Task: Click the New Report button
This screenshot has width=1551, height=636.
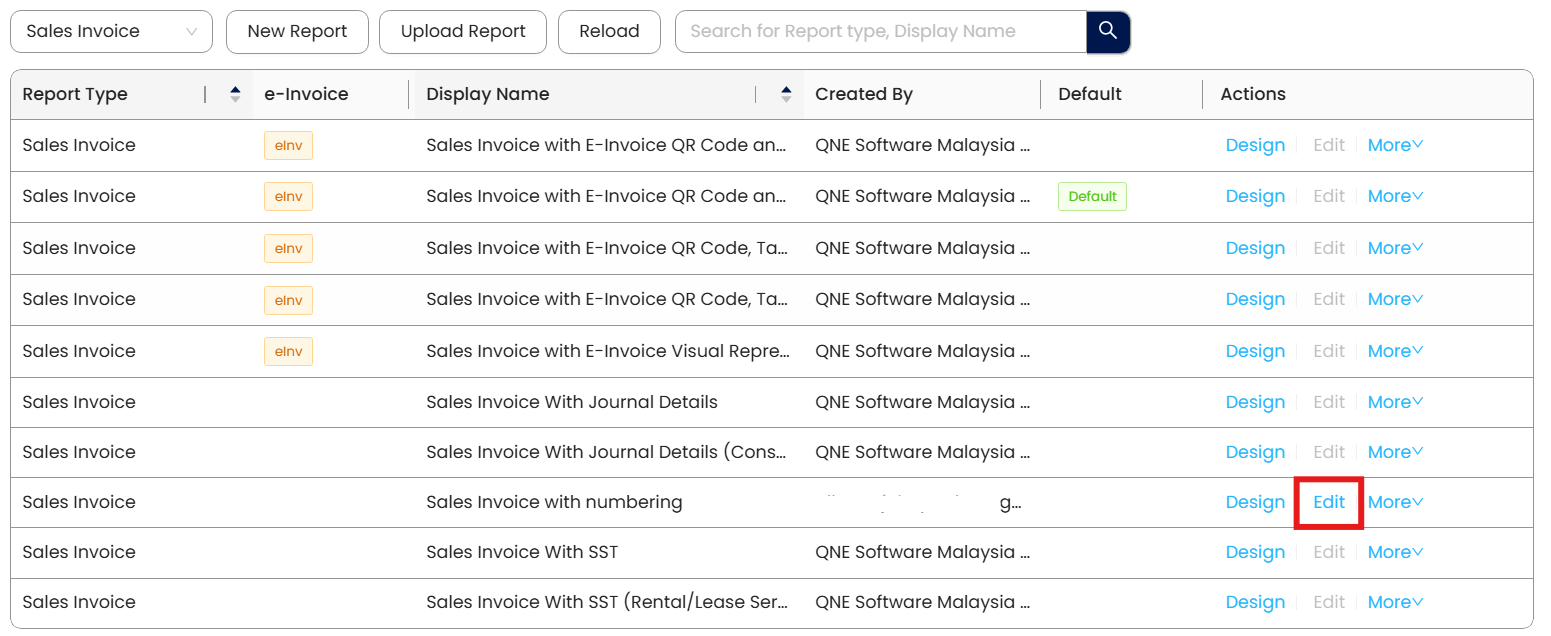Action: (x=297, y=31)
